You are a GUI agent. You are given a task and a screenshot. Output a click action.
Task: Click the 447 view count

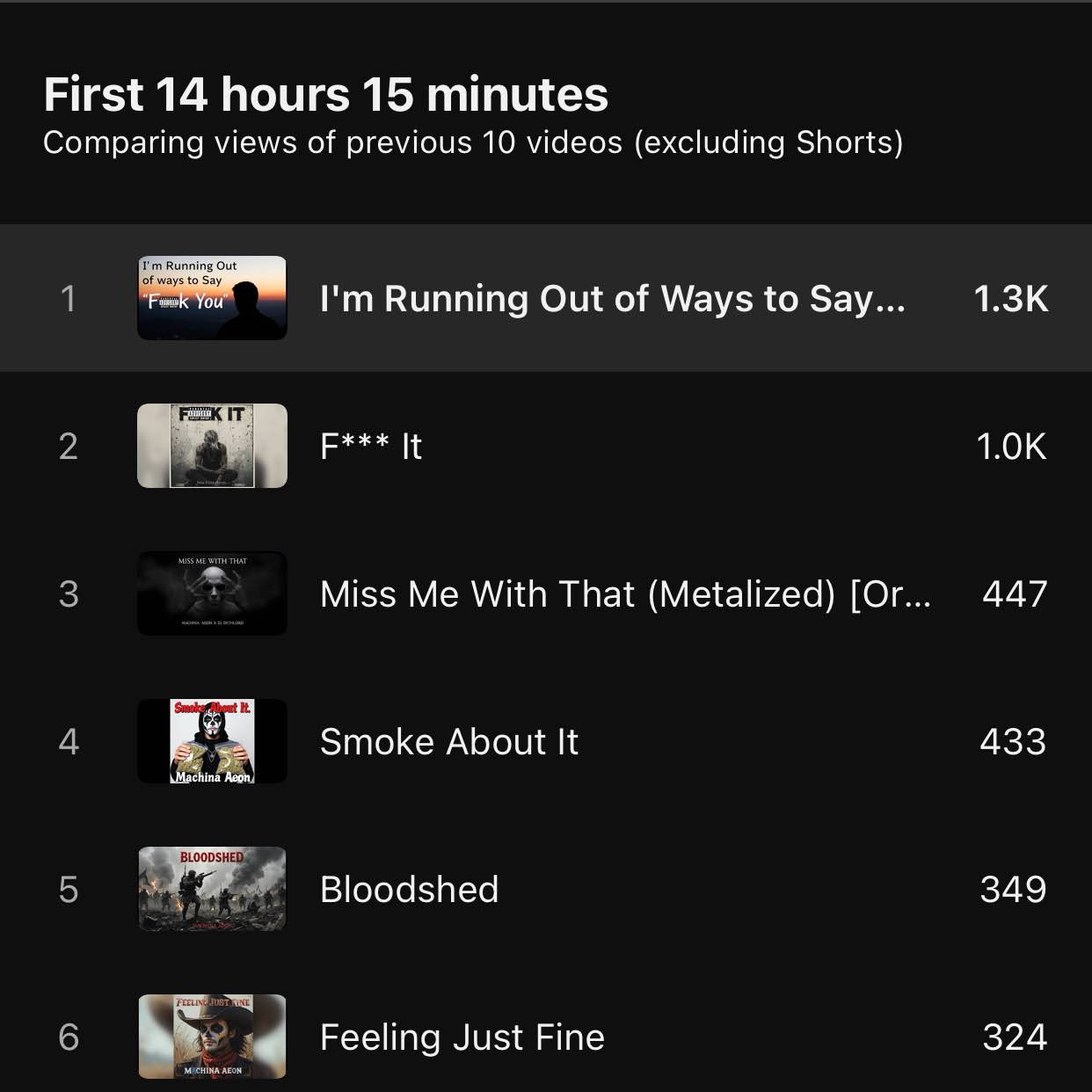(x=1015, y=594)
